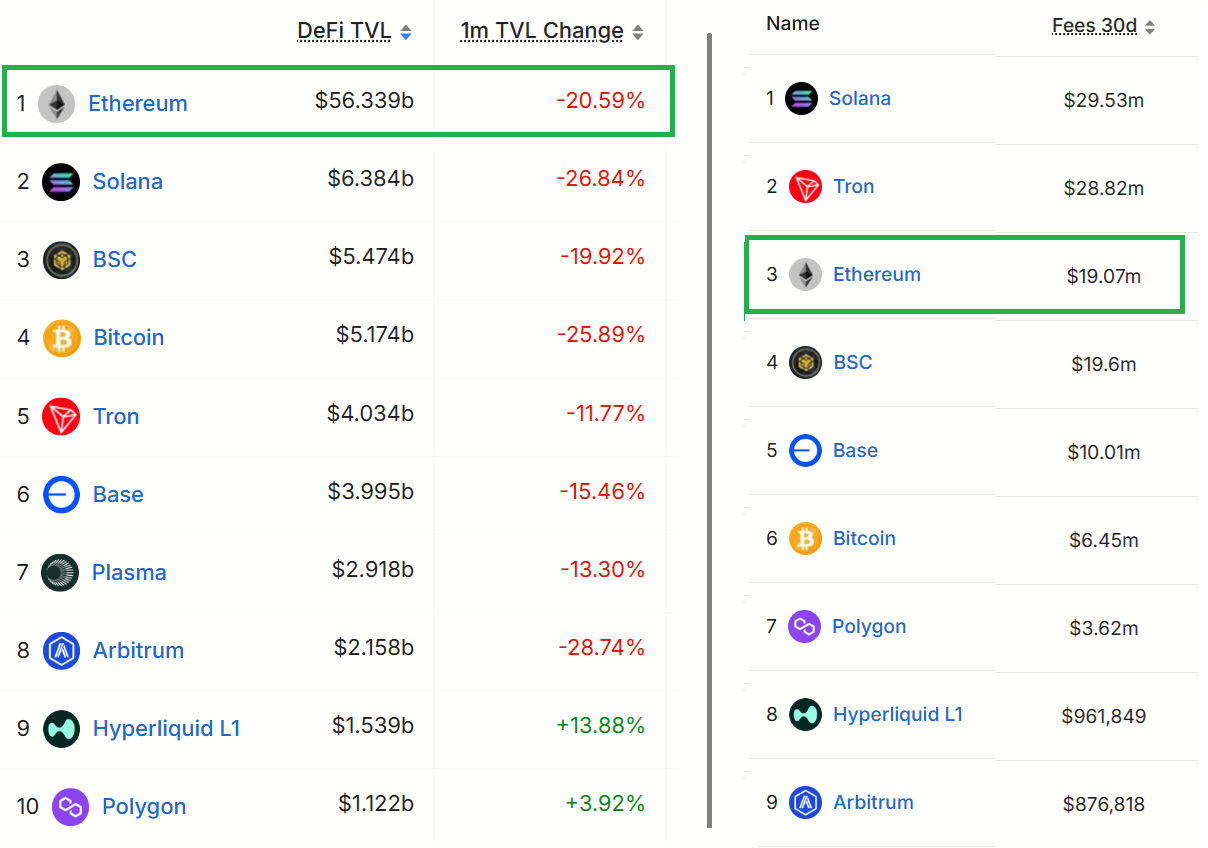The image size is (1208, 848).
Task: Click the purple Polygon logo
Action: 68,806
